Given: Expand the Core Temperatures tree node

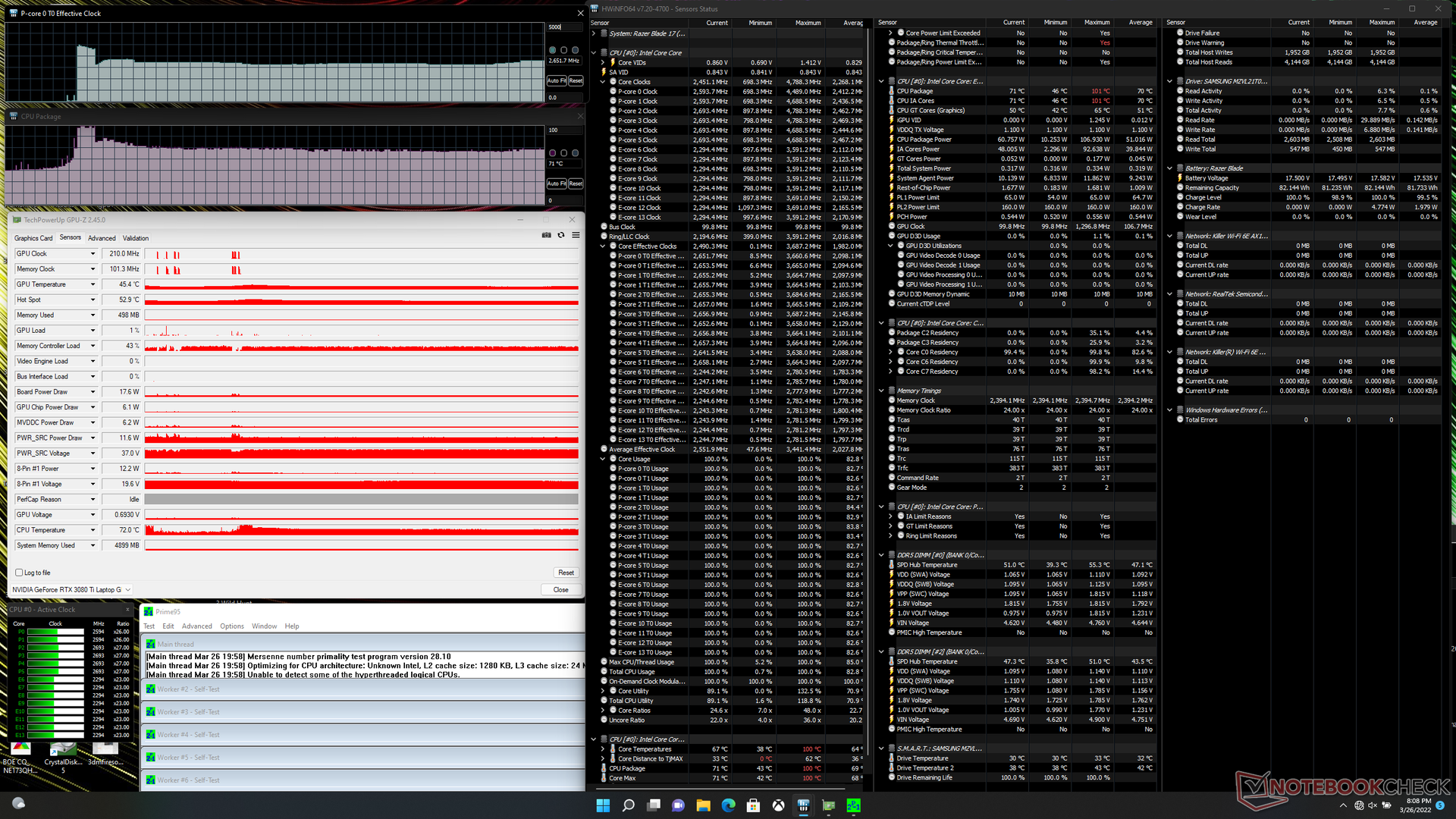Looking at the screenshot, I should (603, 749).
